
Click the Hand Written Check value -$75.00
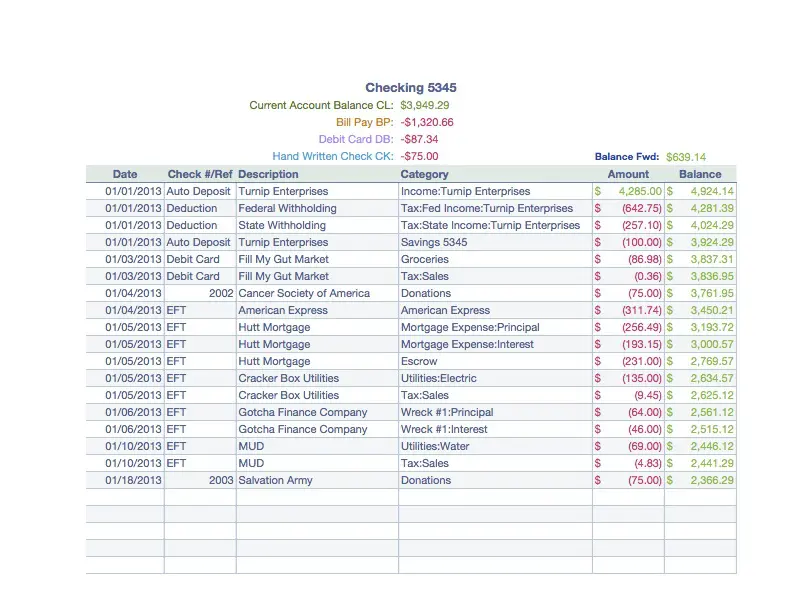pyautogui.click(x=419, y=156)
